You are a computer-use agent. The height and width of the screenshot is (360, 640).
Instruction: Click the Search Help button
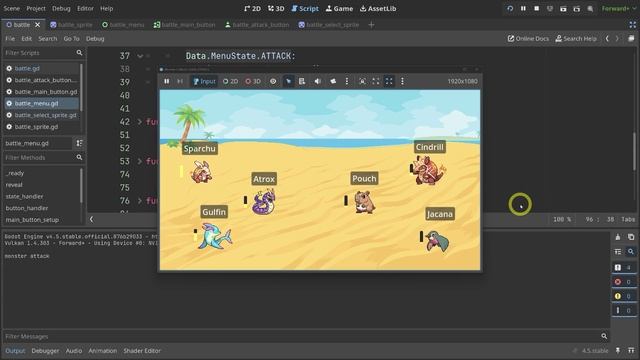tap(576, 38)
